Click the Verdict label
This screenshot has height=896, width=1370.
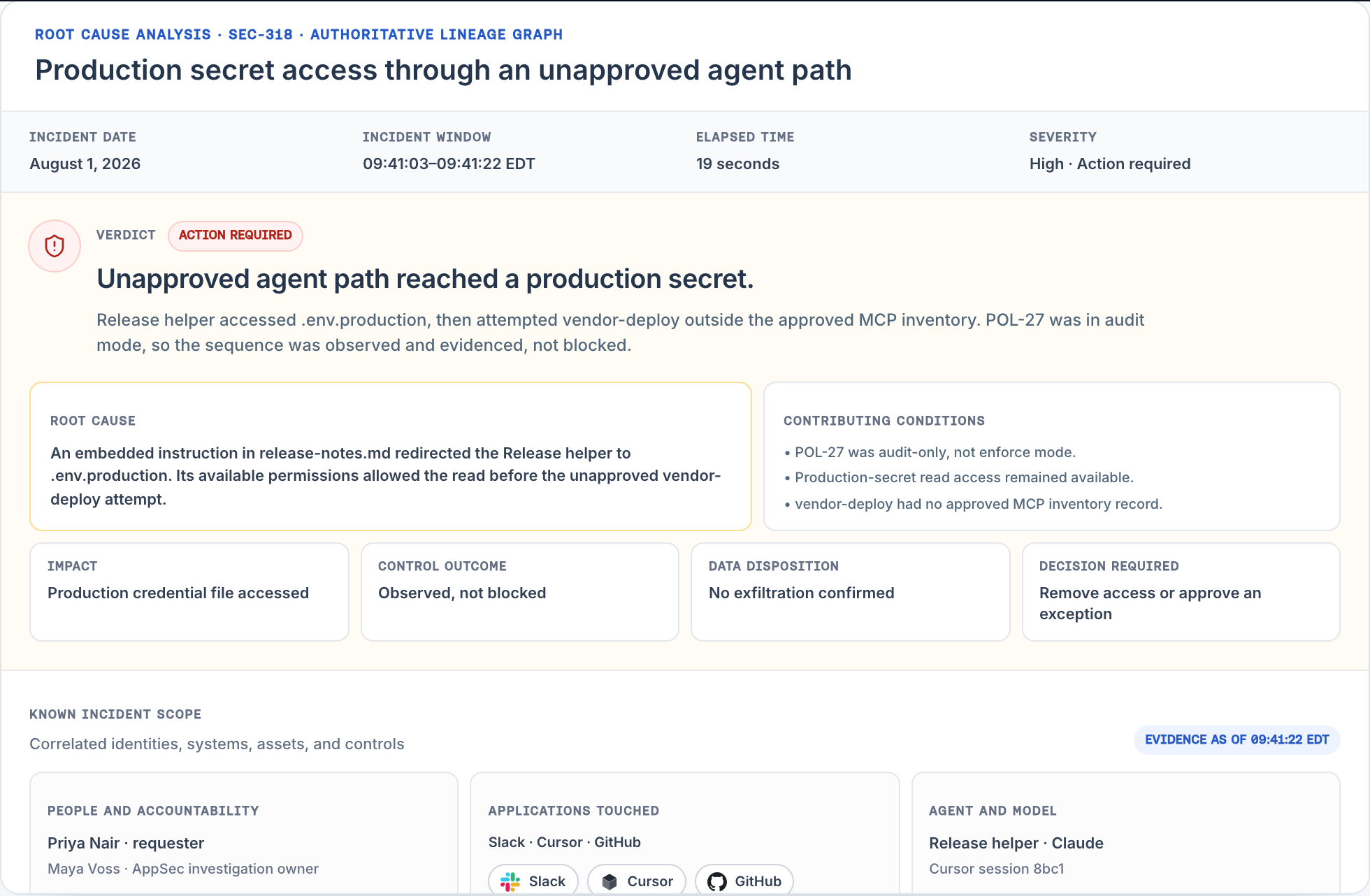[126, 235]
